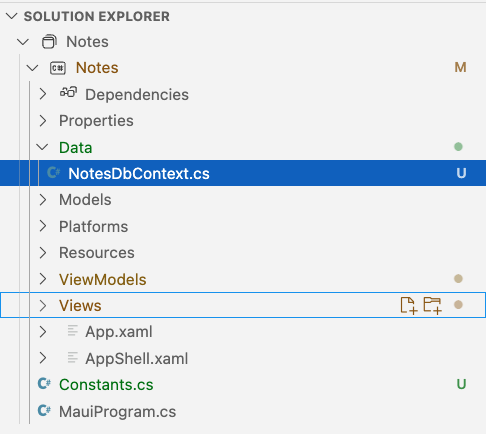Expand the Platforms folder
The width and height of the screenshot is (486, 434).
(x=43, y=226)
